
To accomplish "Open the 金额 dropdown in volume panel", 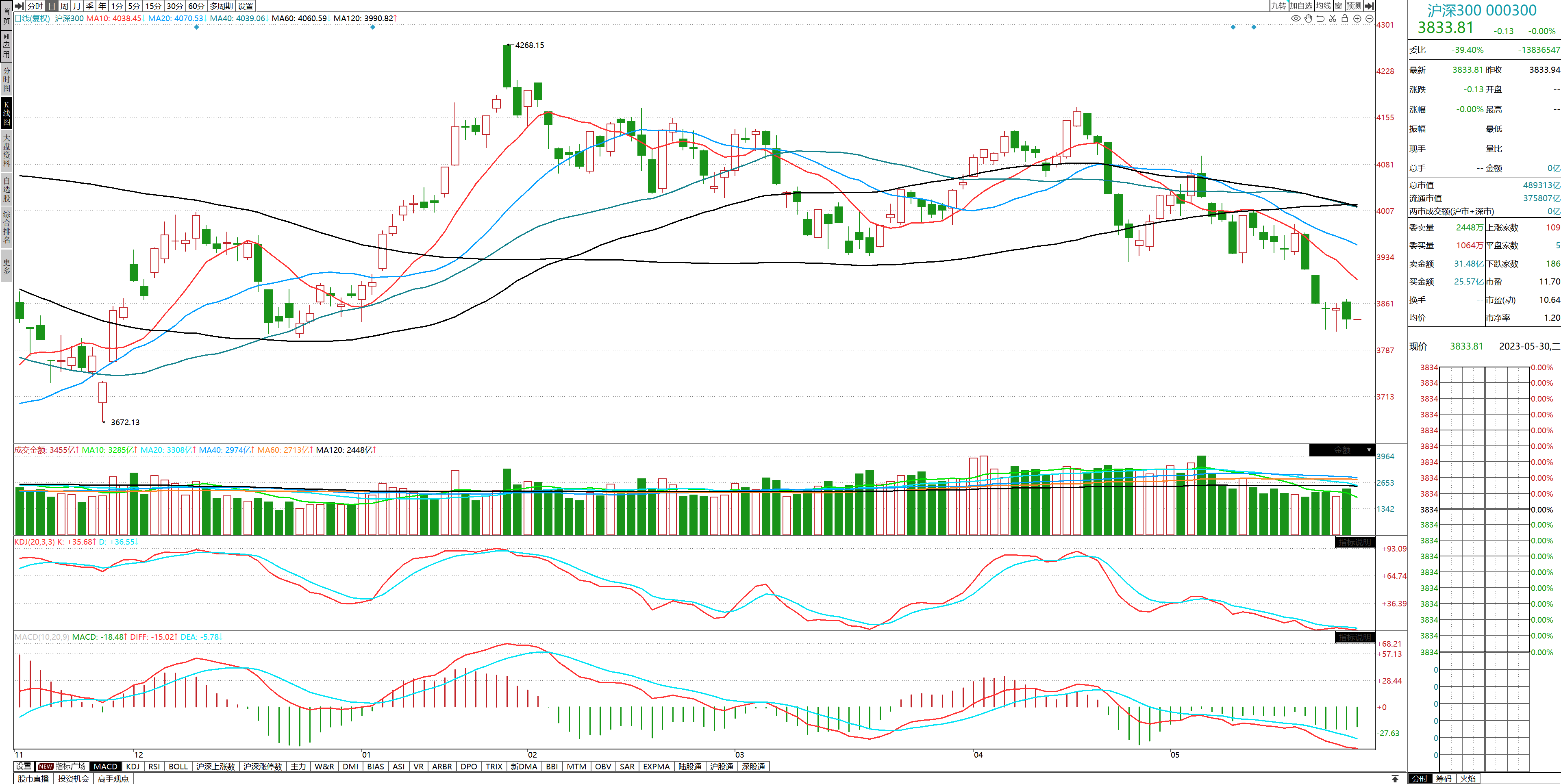I will click(x=1342, y=450).
